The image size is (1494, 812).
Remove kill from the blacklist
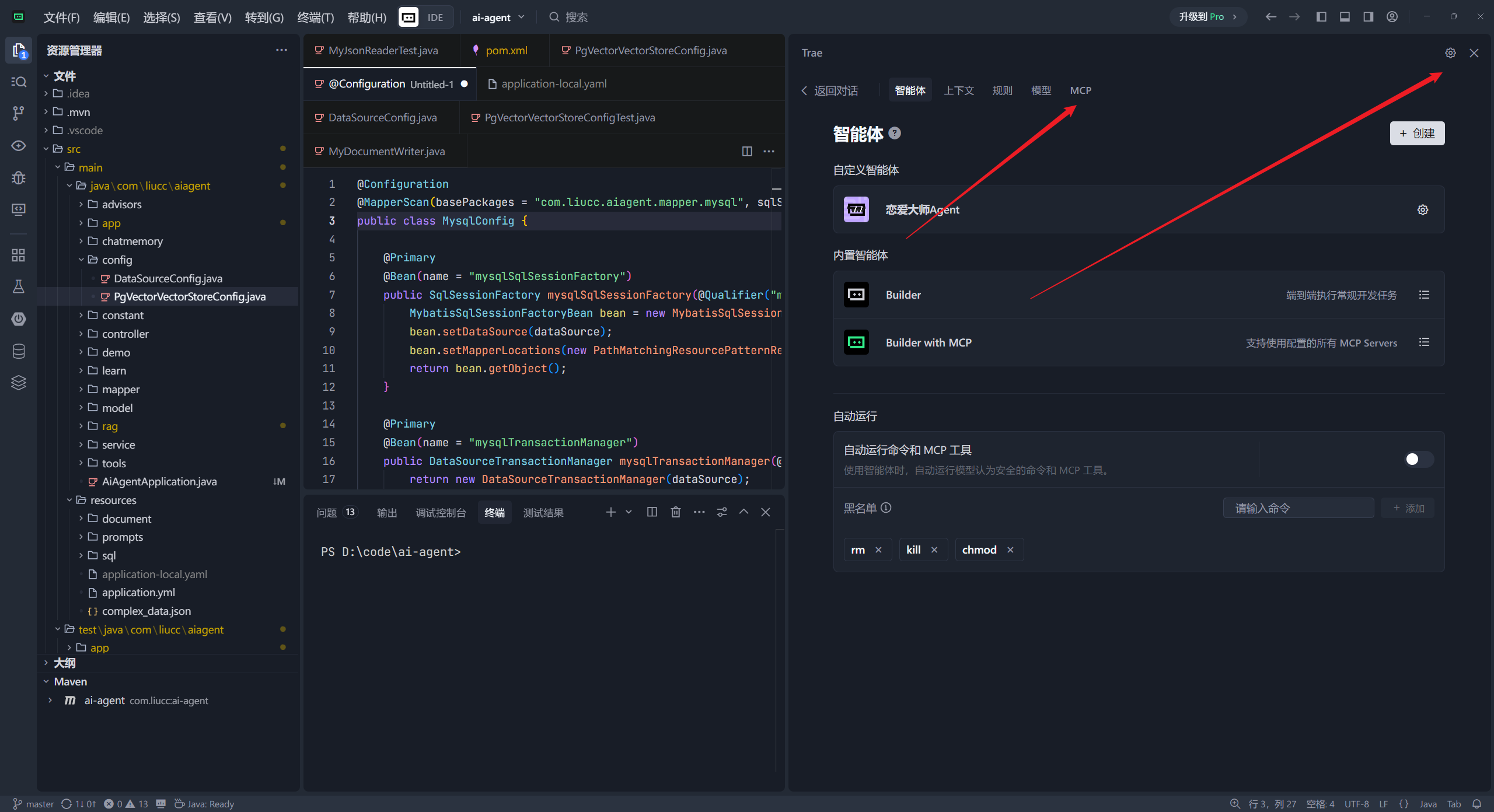click(934, 550)
